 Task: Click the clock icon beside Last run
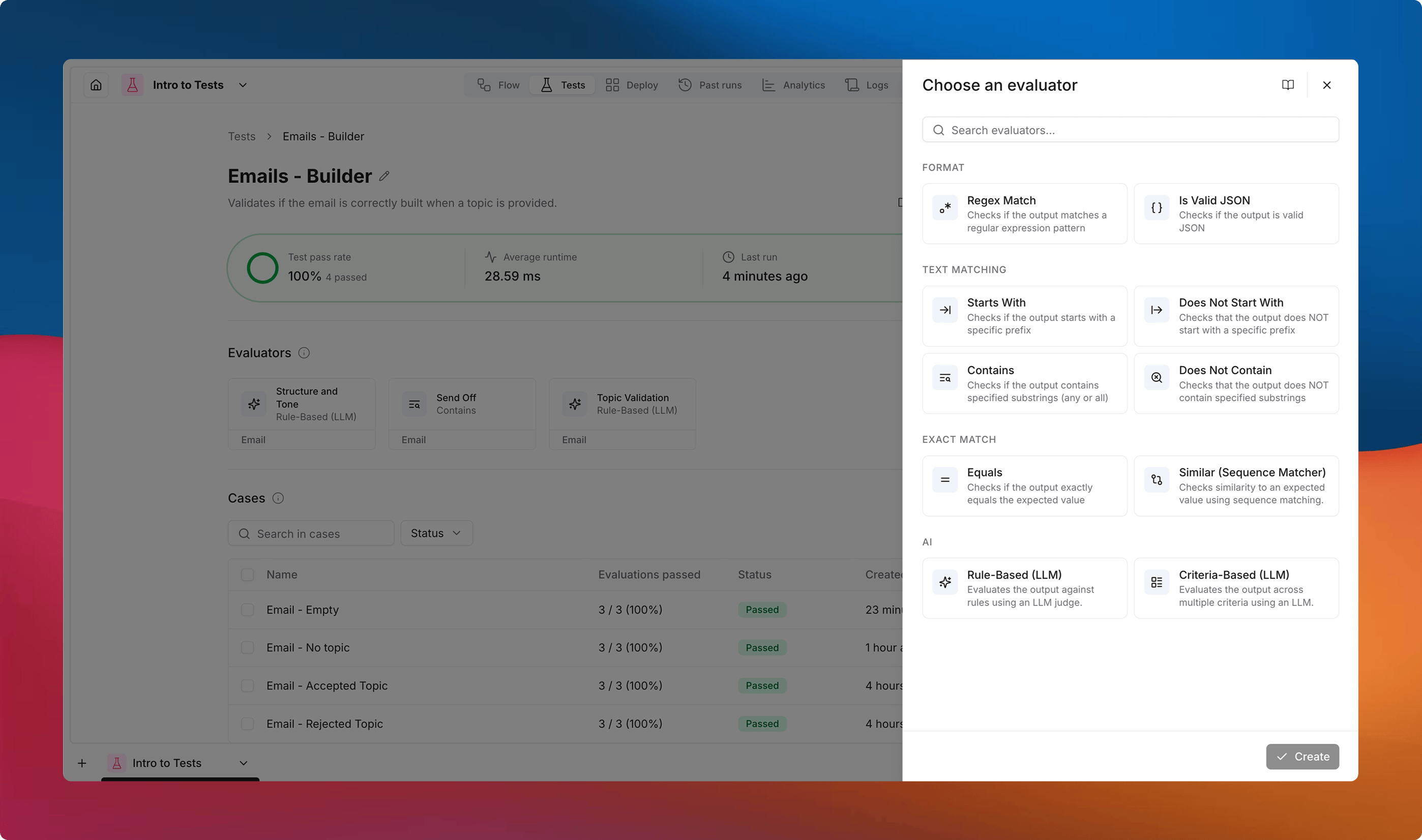pos(729,257)
